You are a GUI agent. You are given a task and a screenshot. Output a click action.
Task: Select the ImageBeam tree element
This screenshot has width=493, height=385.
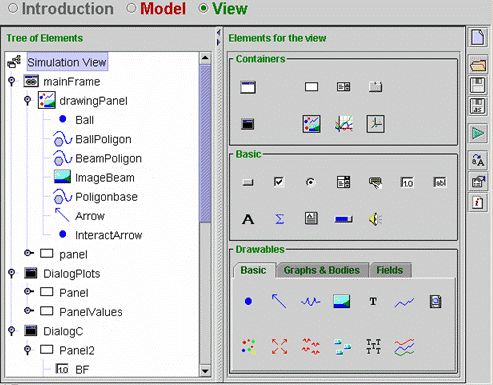coord(105,178)
